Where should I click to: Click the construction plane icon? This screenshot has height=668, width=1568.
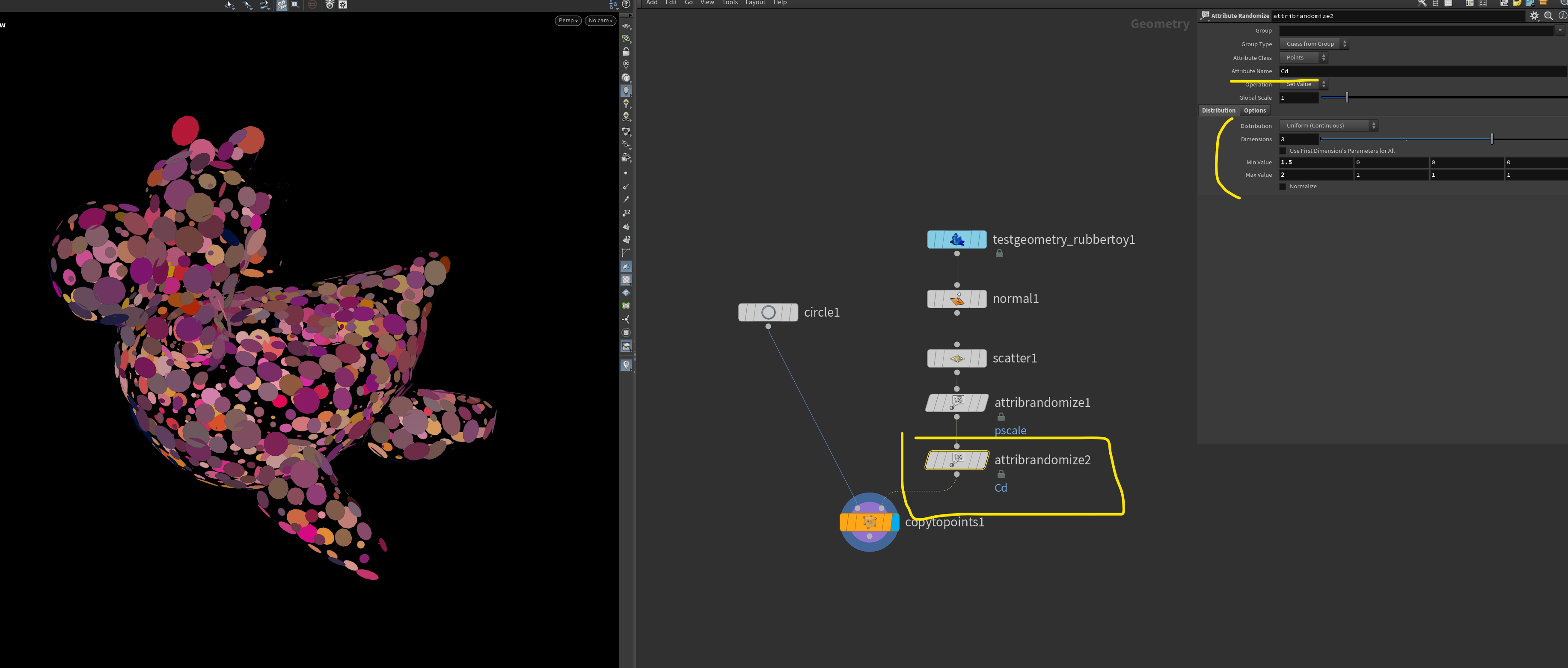coord(626,39)
